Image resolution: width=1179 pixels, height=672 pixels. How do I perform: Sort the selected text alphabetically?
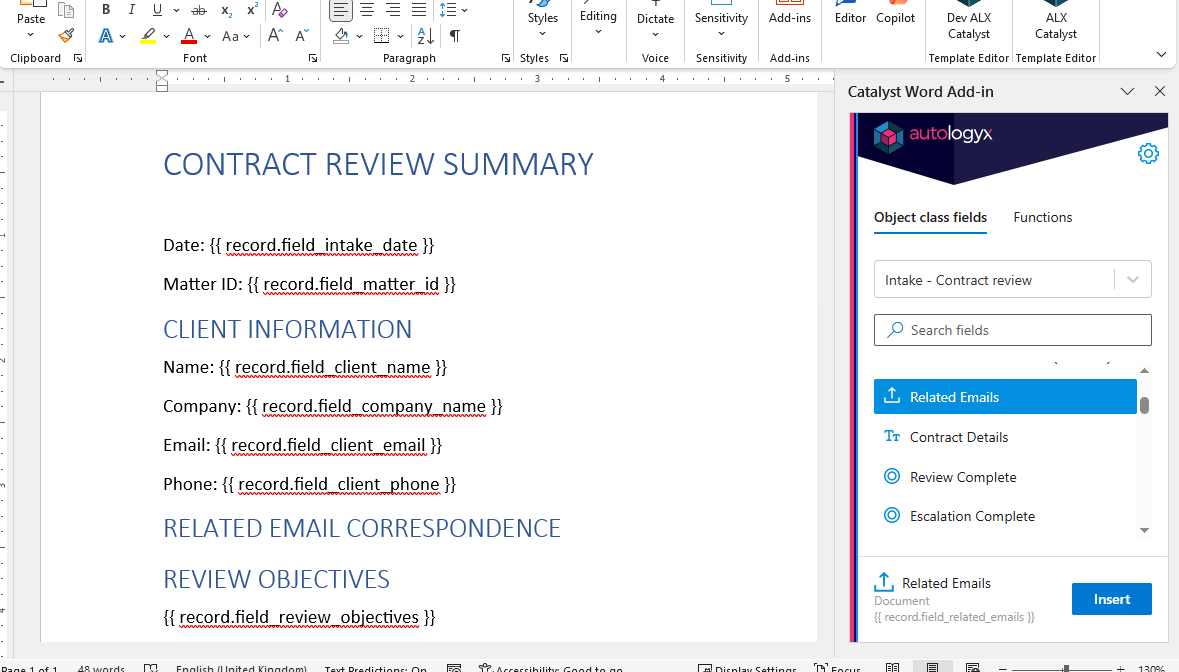(x=425, y=36)
